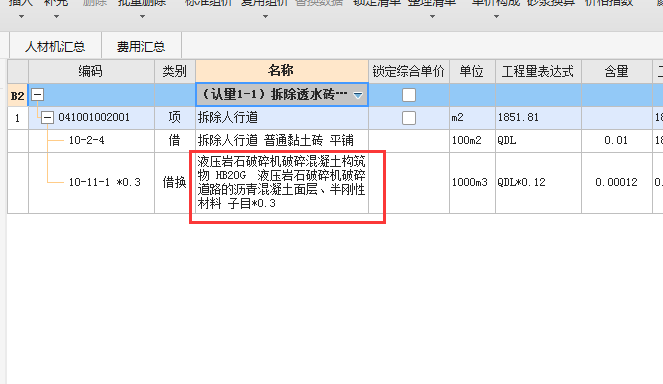Select code 041001002001 cell

pyautogui.click(x=94, y=117)
